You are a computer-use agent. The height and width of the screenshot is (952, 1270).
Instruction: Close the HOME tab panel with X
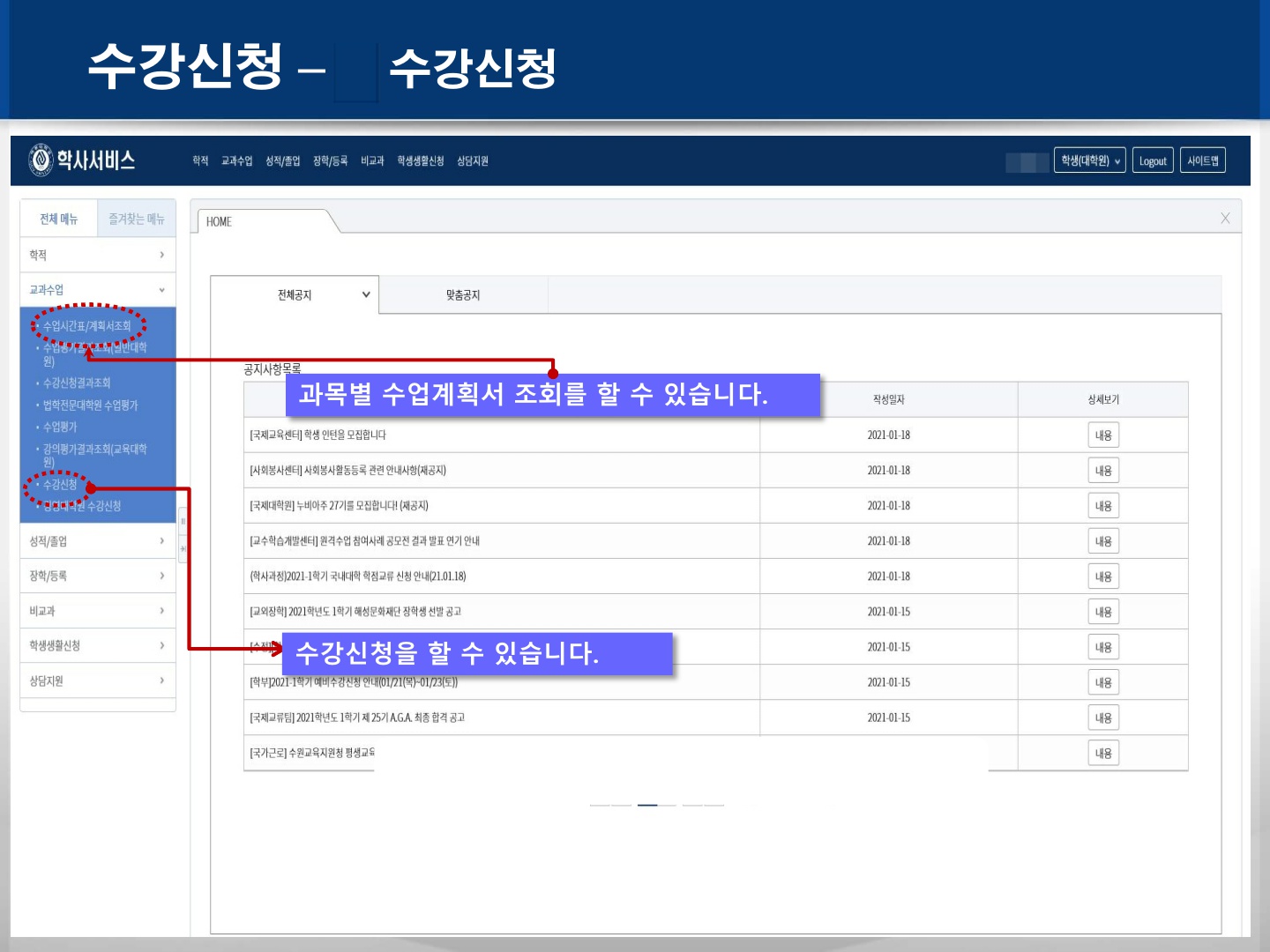click(1225, 219)
